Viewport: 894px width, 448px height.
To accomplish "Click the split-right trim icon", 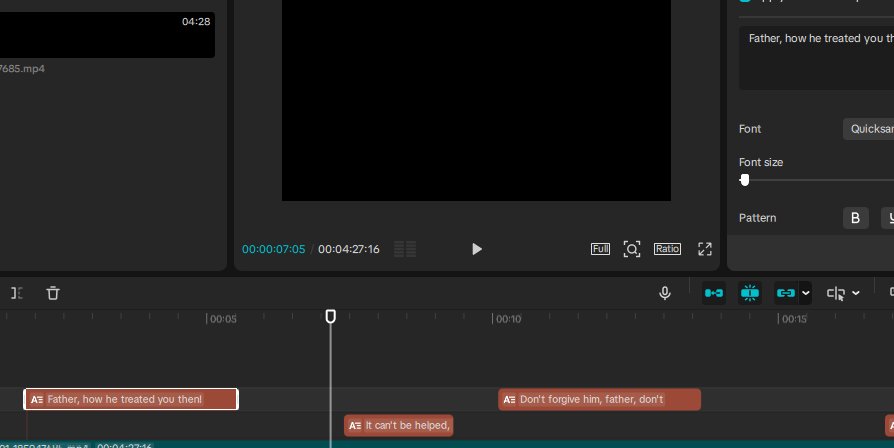I will (17, 293).
